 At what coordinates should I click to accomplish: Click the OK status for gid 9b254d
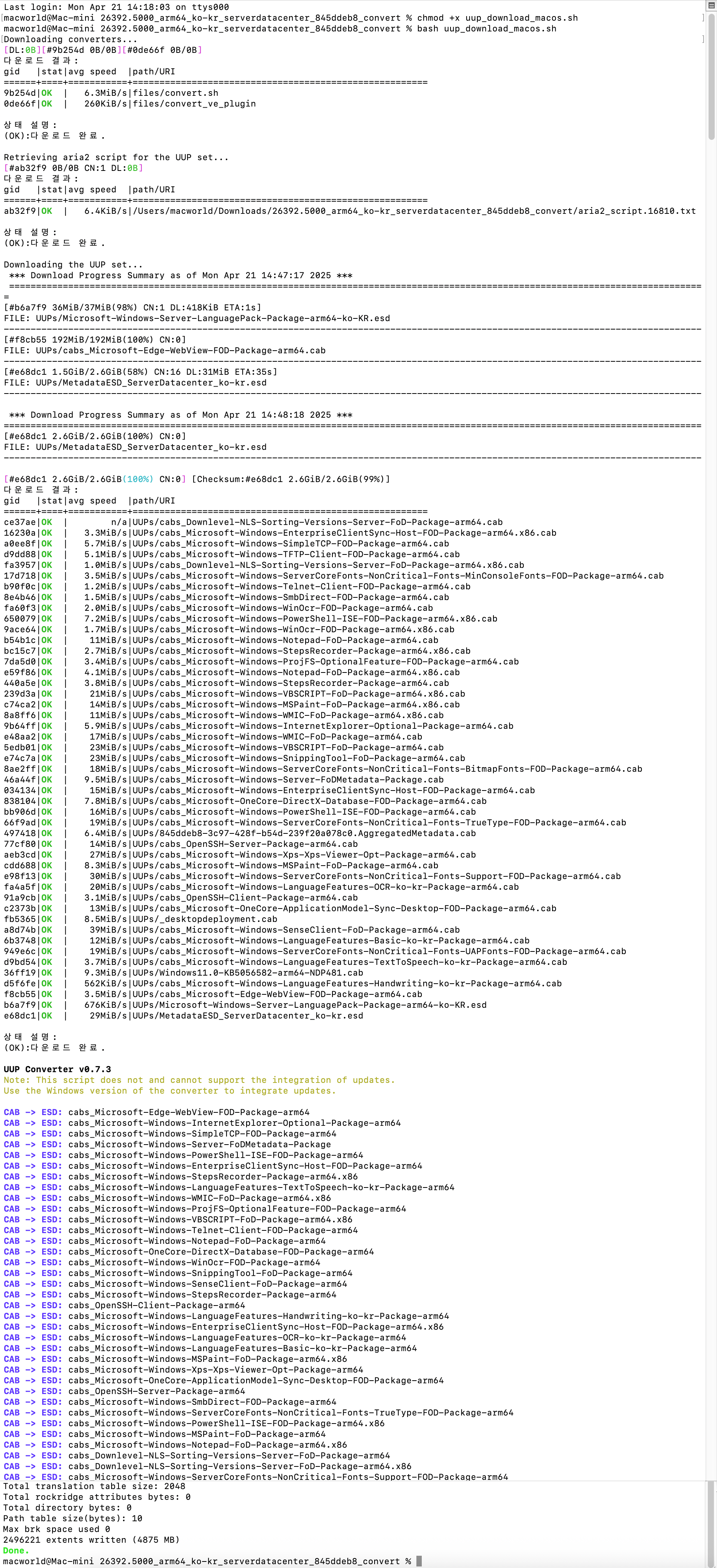point(46,93)
